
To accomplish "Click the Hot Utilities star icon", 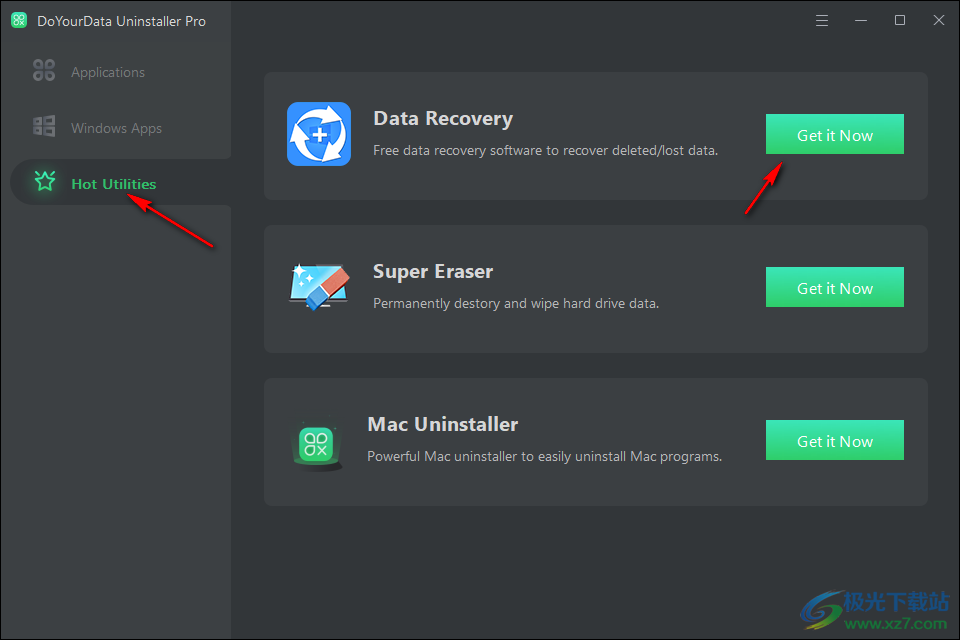I will (x=45, y=181).
